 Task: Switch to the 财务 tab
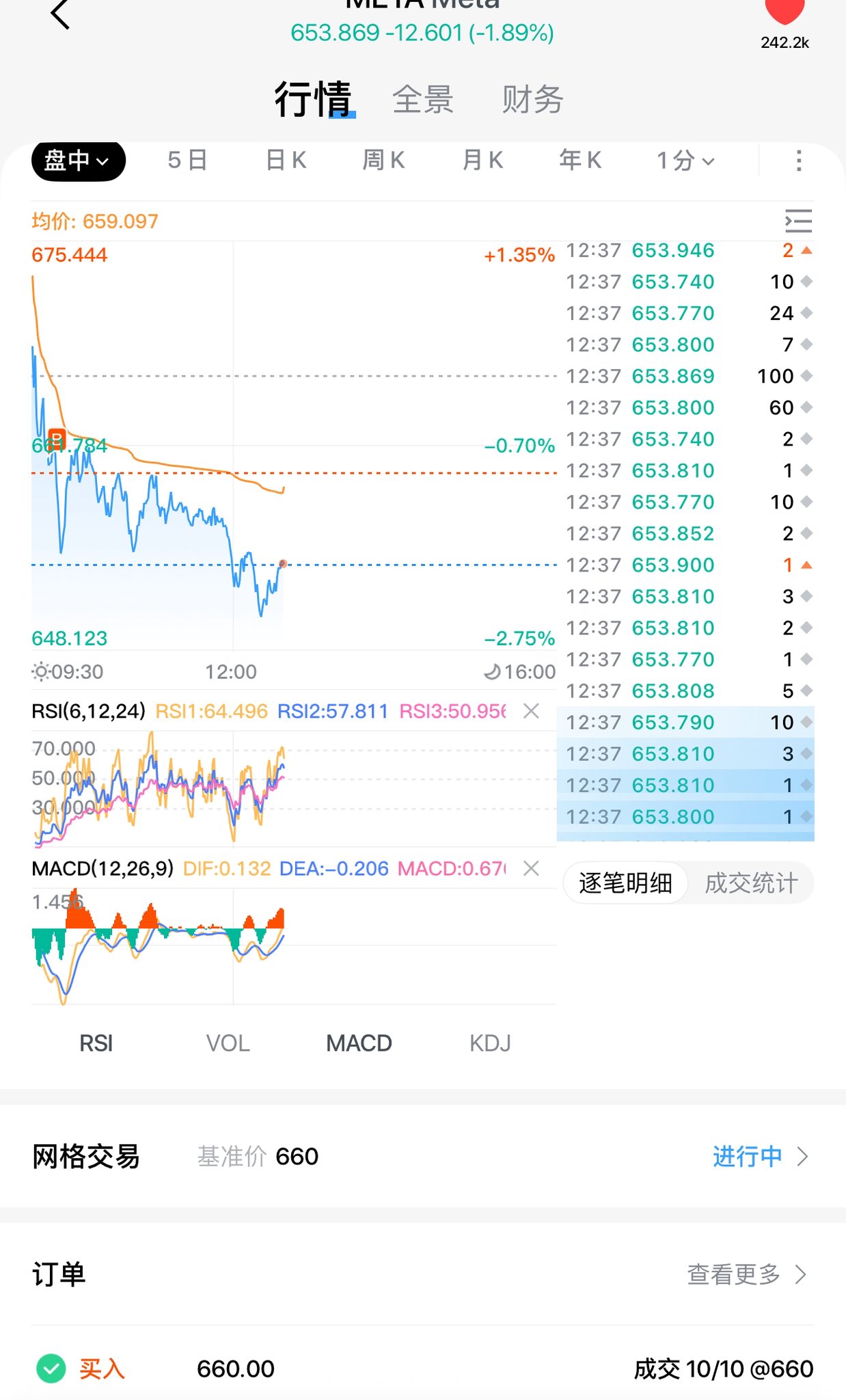532,100
